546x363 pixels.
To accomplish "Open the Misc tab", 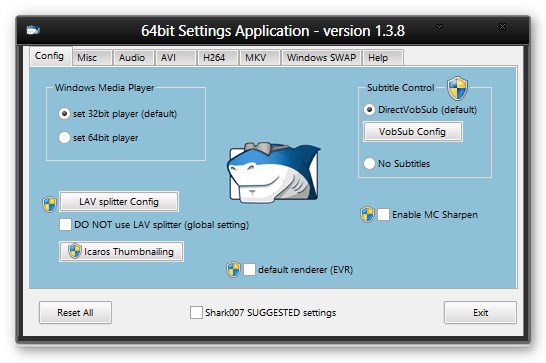I will [92, 57].
